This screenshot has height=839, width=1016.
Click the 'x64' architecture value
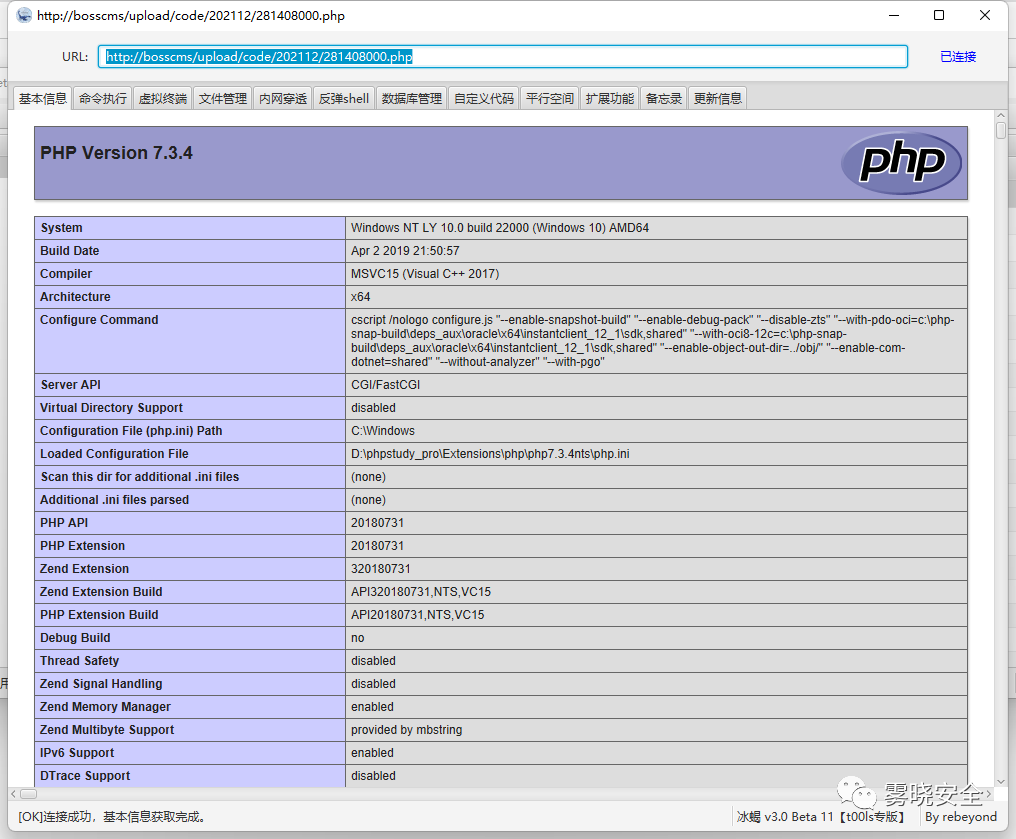point(361,297)
